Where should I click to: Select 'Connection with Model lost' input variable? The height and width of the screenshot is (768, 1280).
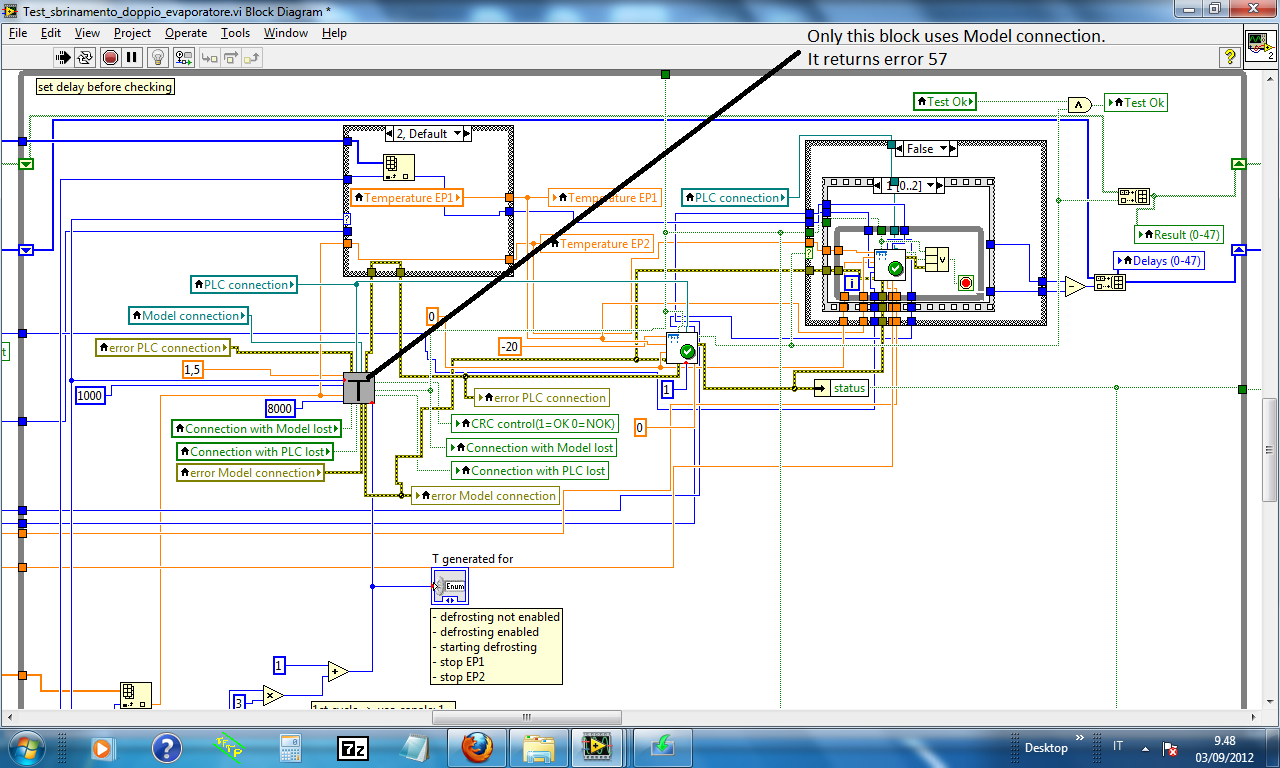pos(256,428)
